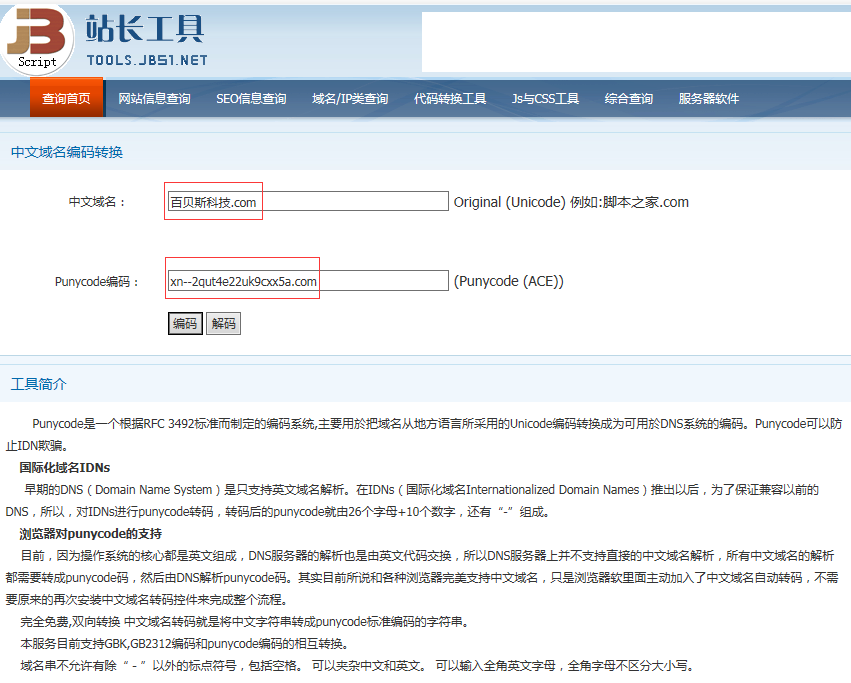Screen dimensions: 851x683
Task: Click into the Punycode编码 text field
Action: (x=308, y=281)
